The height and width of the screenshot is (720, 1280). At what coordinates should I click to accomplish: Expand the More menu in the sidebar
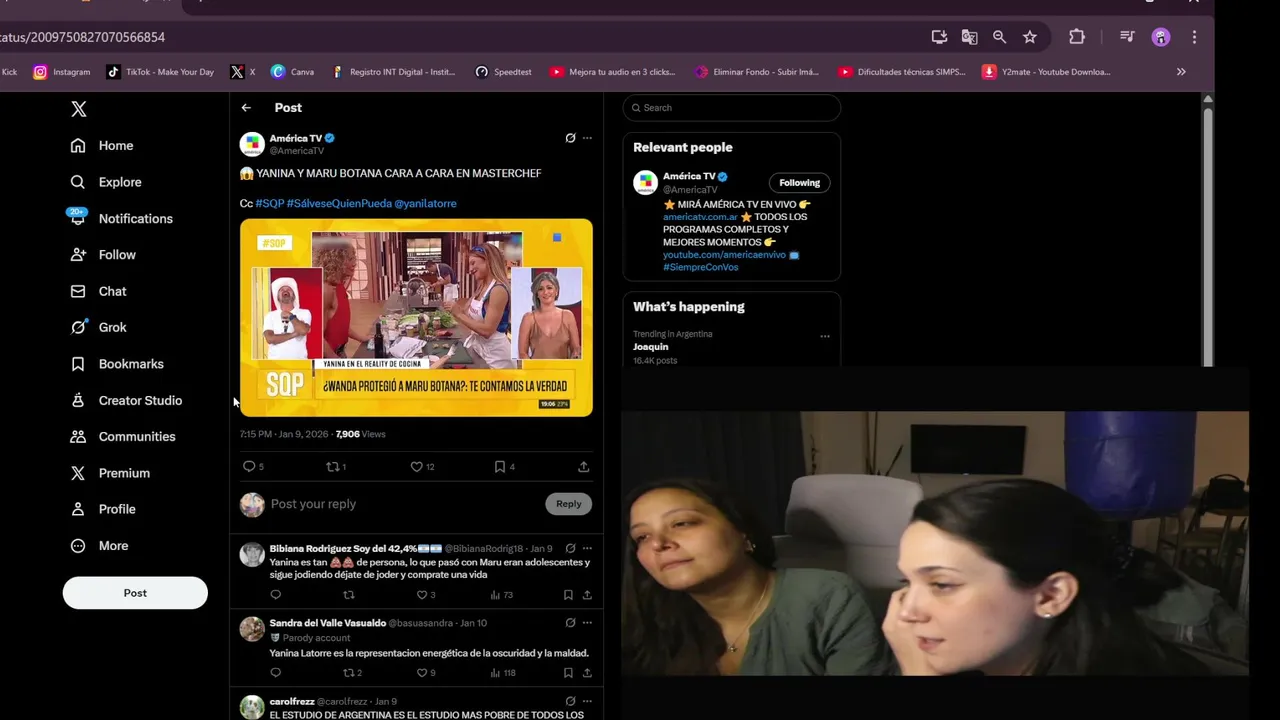(x=99, y=546)
